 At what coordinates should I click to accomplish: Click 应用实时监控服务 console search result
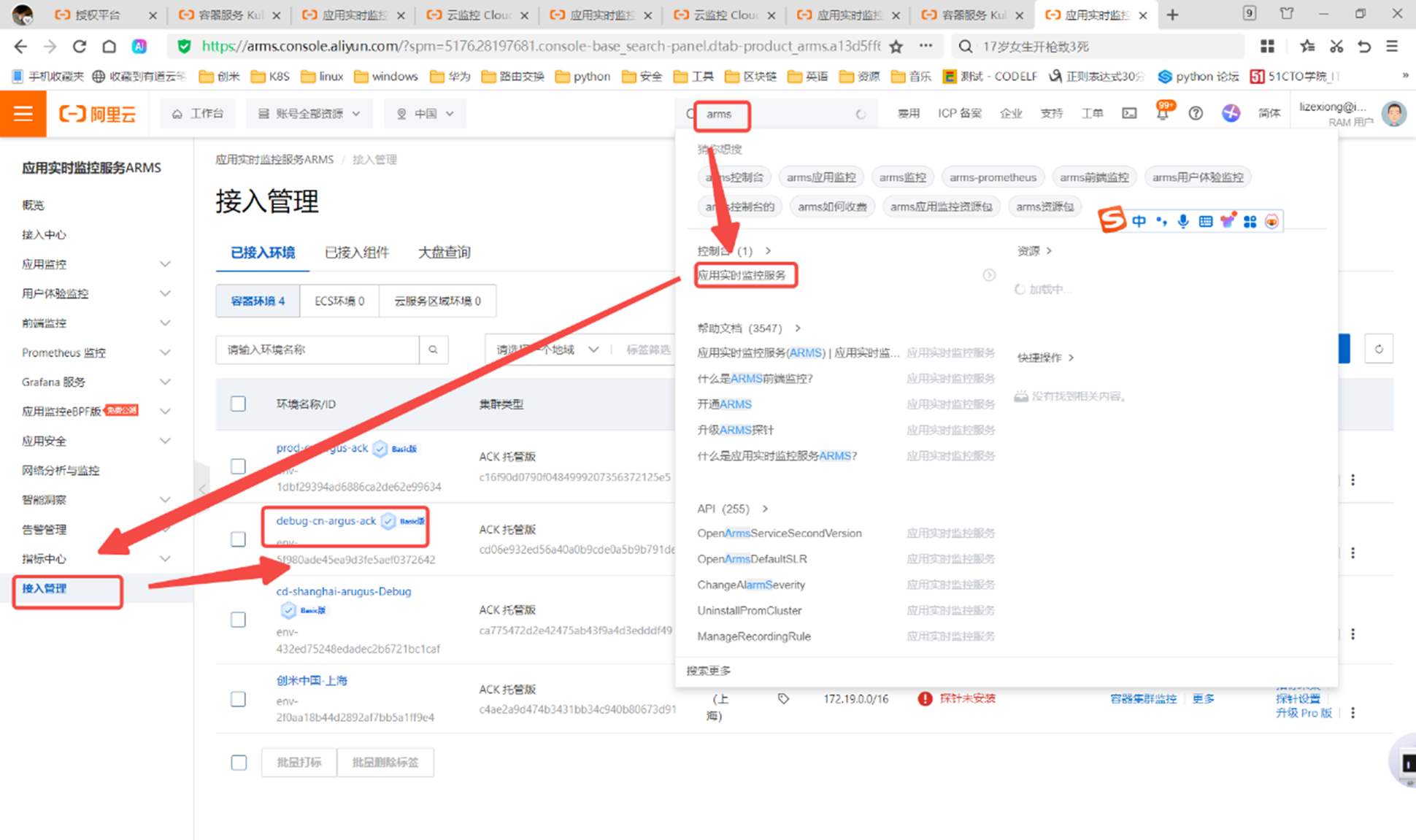pos(742,275)
